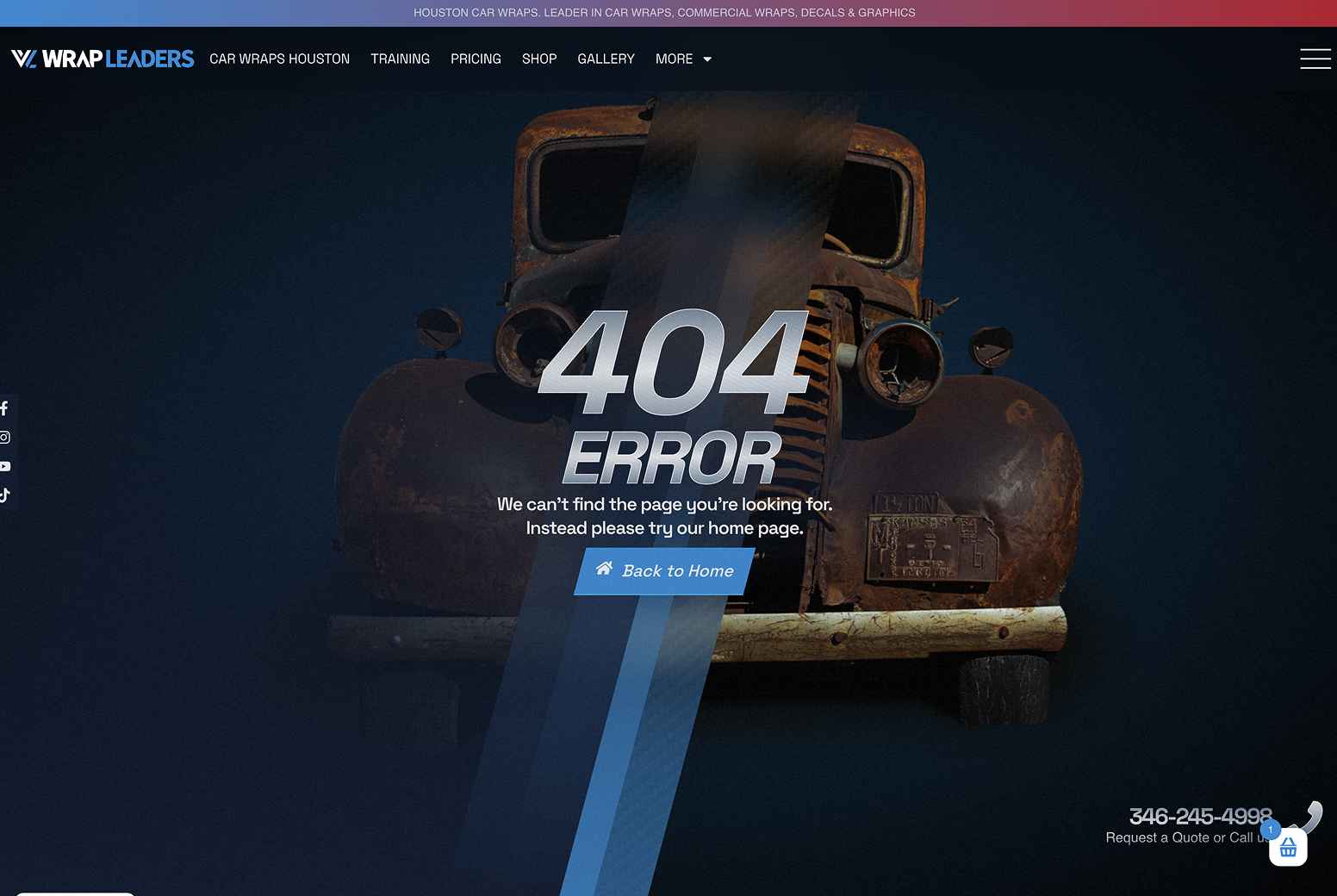Click the Houston Car Wraps top banner text

point(664,13)
